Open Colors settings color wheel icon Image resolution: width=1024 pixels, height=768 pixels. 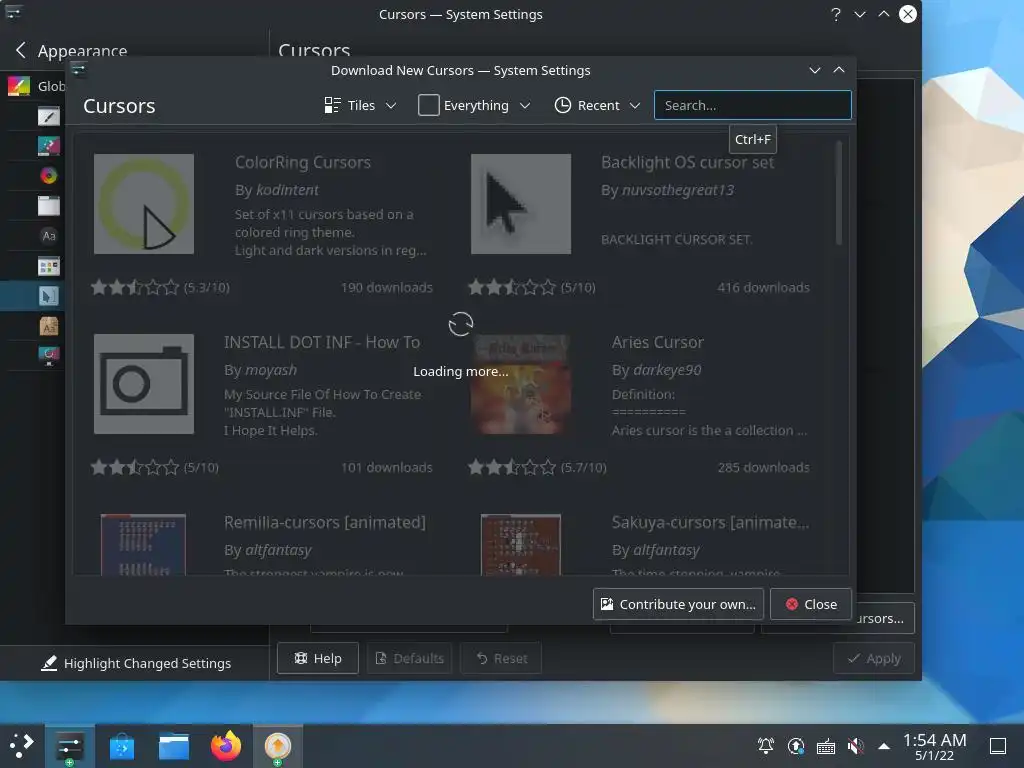click(x=48, y=175)
